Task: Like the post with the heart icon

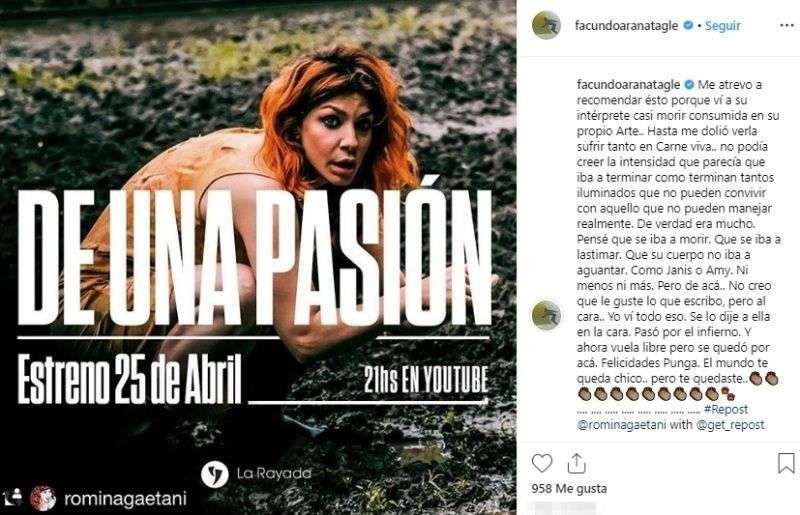Action: 542,463
